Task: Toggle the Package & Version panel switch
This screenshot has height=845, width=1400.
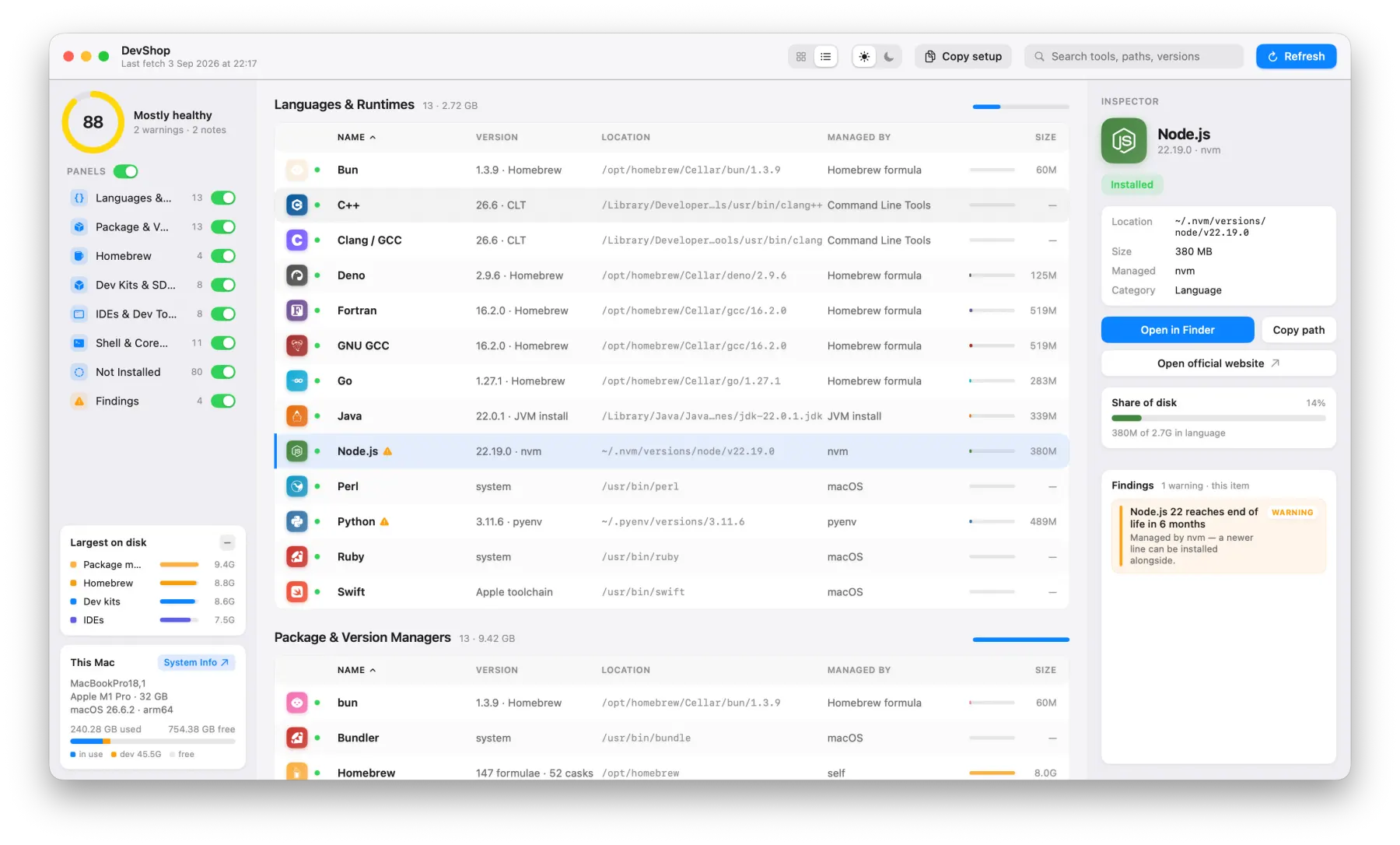Action: (223, 227)
